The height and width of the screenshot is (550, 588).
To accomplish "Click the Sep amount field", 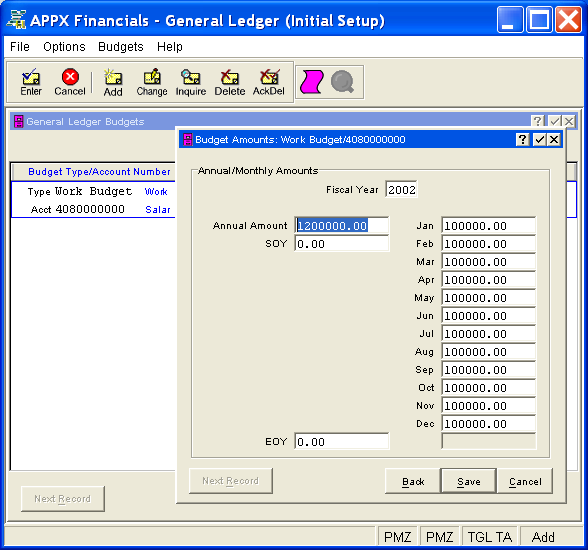I will pyautogui.click(x=489, y=370).
